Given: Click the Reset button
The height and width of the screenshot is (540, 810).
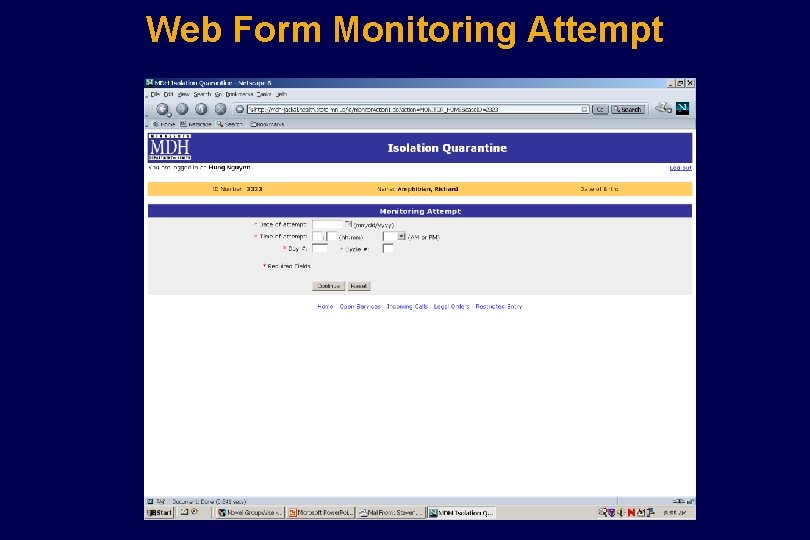Looking at the screenshot, I should tap(359, 286).
